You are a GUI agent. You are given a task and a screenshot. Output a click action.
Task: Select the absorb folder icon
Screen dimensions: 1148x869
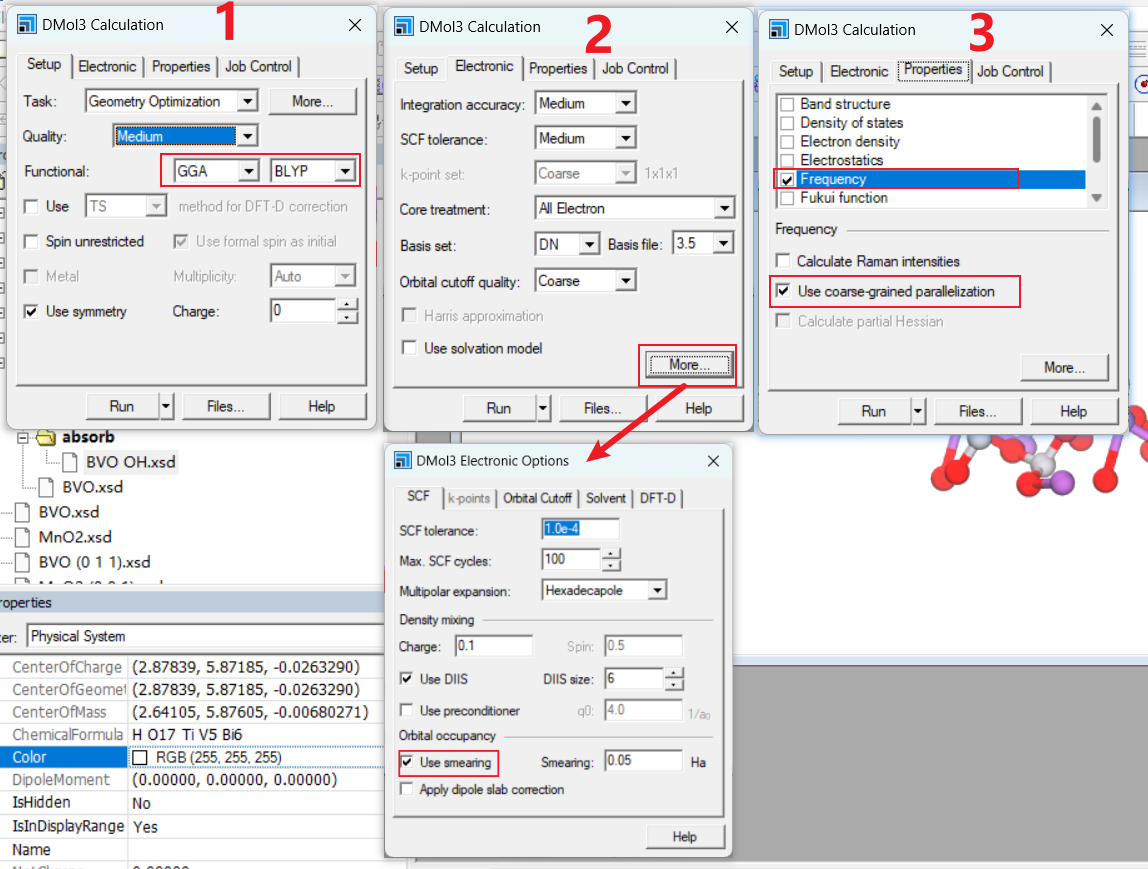click(46, 438)
